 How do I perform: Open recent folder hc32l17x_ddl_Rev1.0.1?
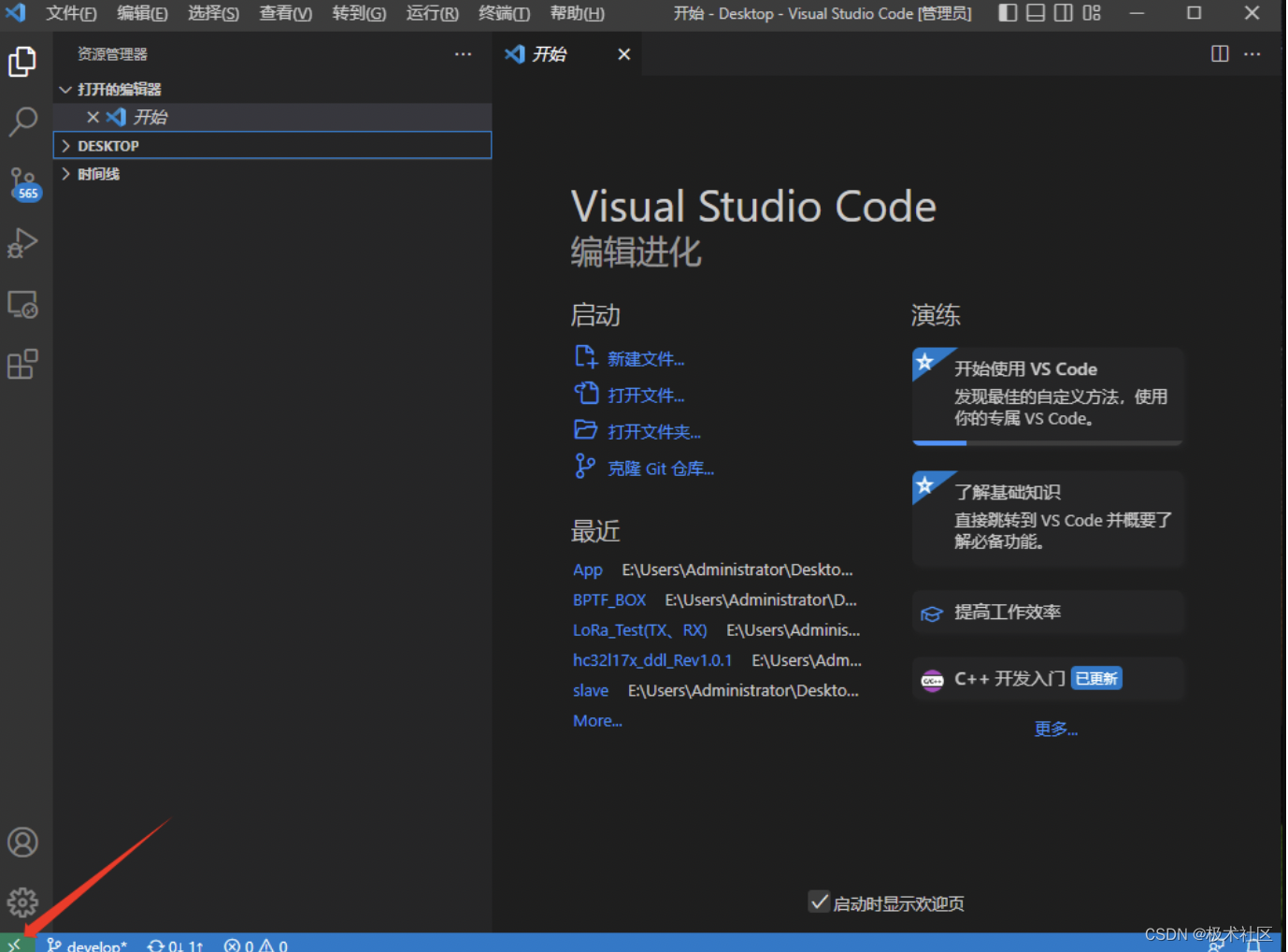652,660
